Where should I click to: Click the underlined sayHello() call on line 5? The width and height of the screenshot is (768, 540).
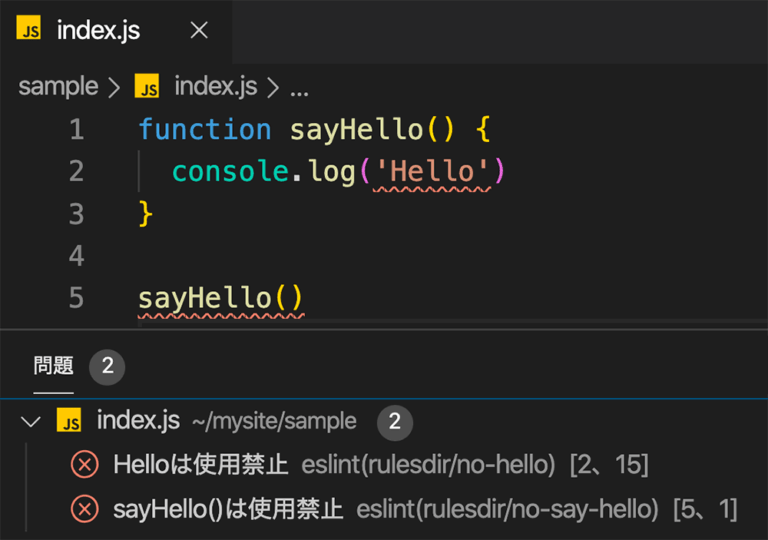tap(221, 299)
